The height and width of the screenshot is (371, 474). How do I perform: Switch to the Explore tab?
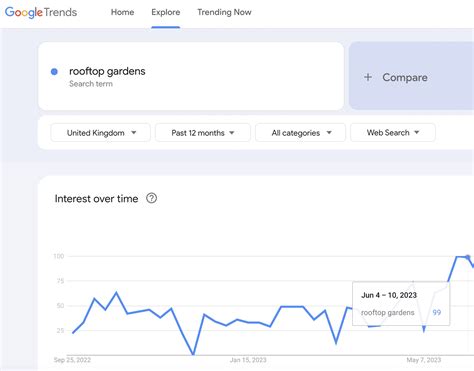coord(166,12)
